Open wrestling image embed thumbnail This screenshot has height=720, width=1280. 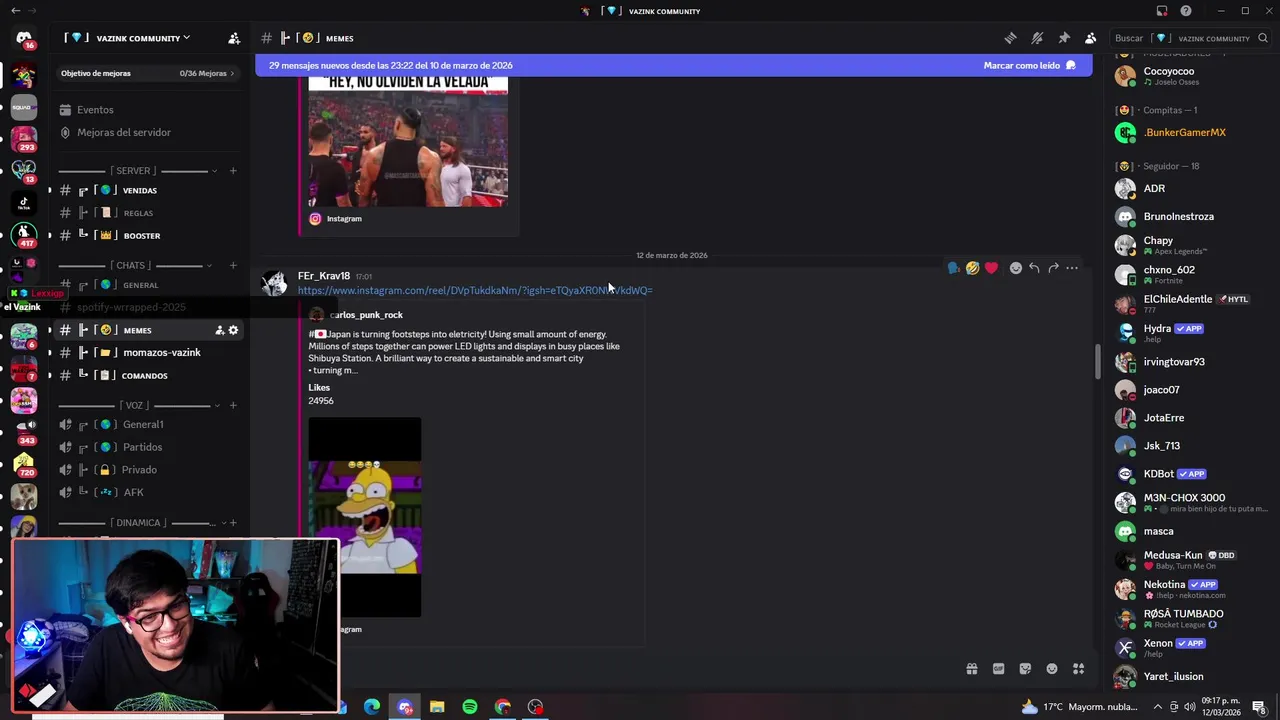click(408, 140)
